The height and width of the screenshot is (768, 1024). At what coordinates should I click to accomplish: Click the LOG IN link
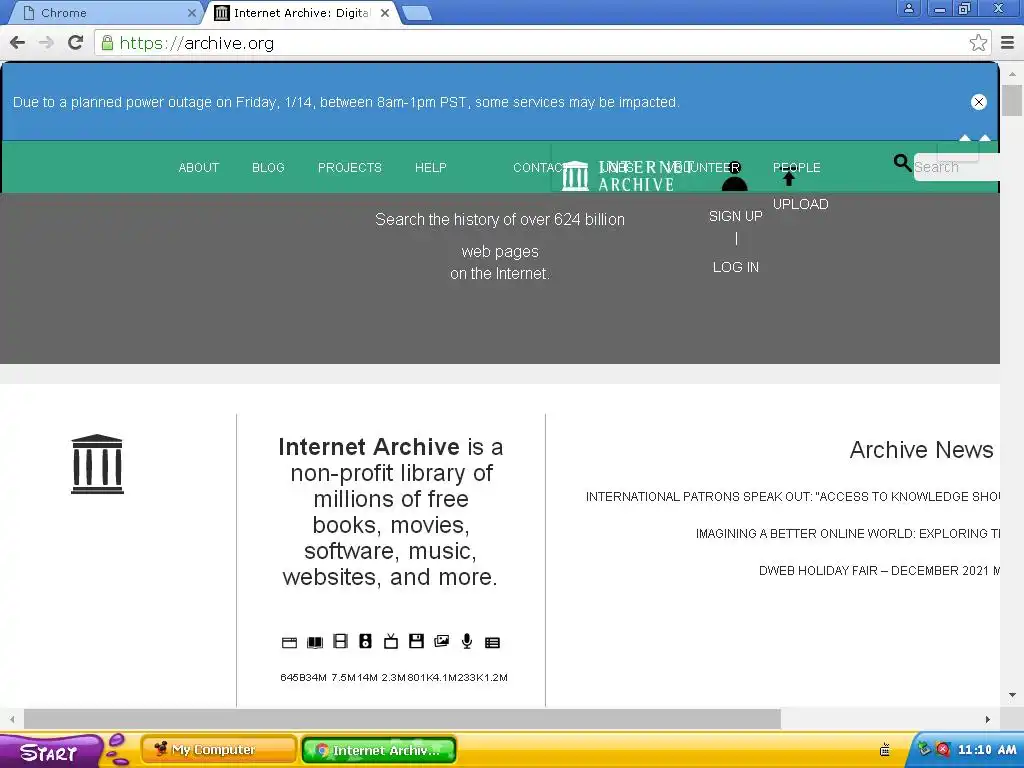(x=736, y=267)
